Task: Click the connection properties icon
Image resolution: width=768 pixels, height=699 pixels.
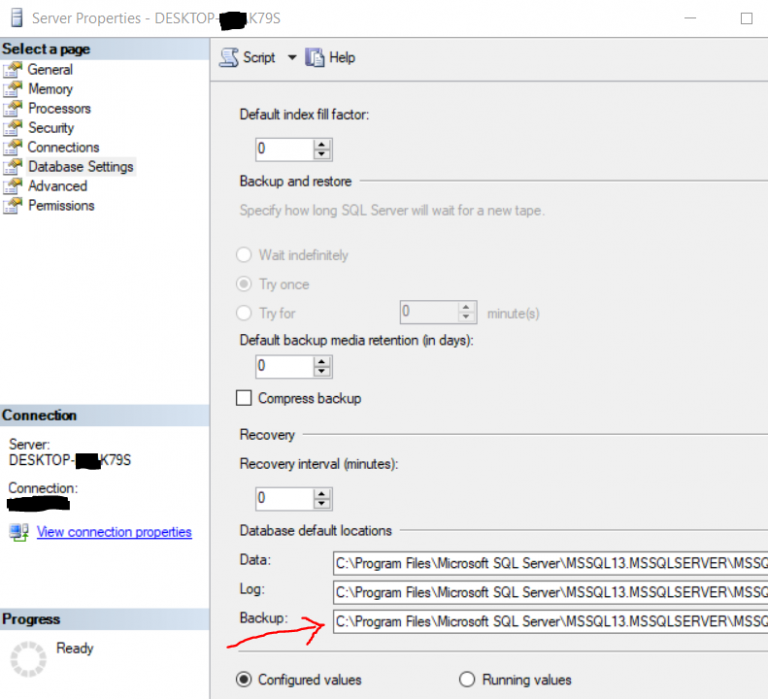Action: pos(19,533)
